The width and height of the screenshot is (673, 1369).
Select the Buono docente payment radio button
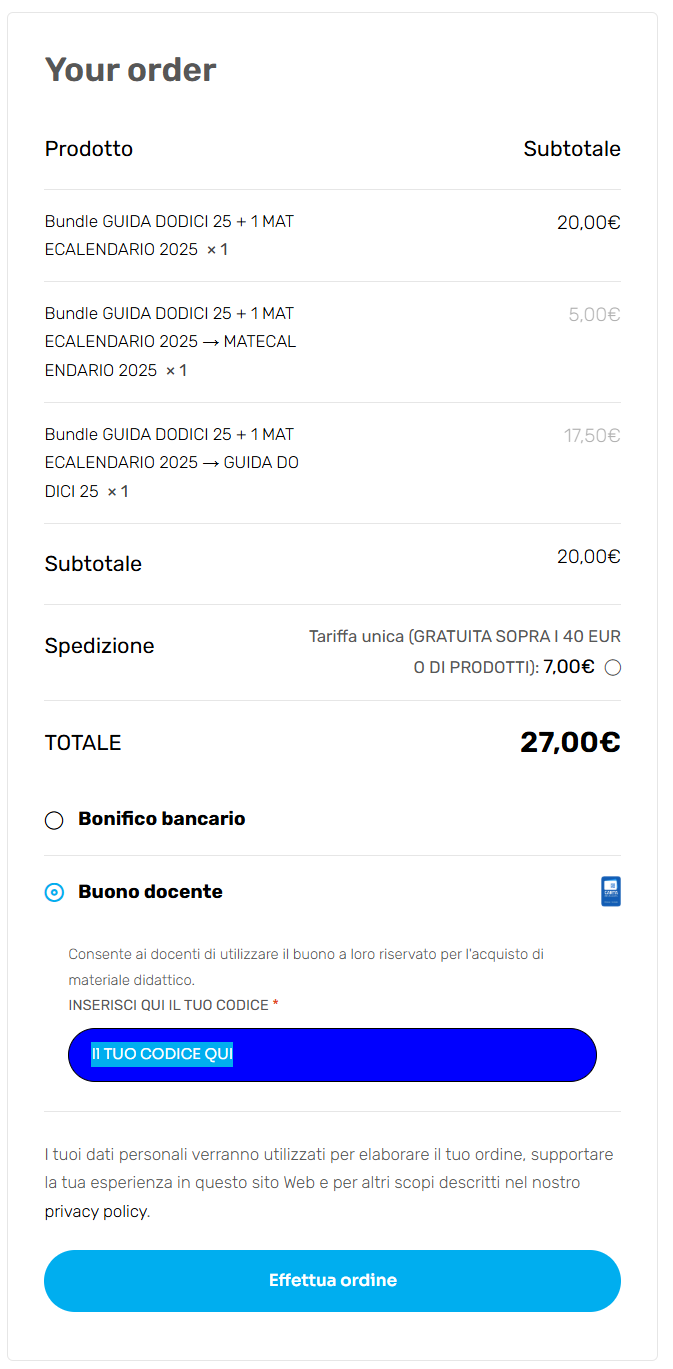pyautogui.click(x=54, y=892)
